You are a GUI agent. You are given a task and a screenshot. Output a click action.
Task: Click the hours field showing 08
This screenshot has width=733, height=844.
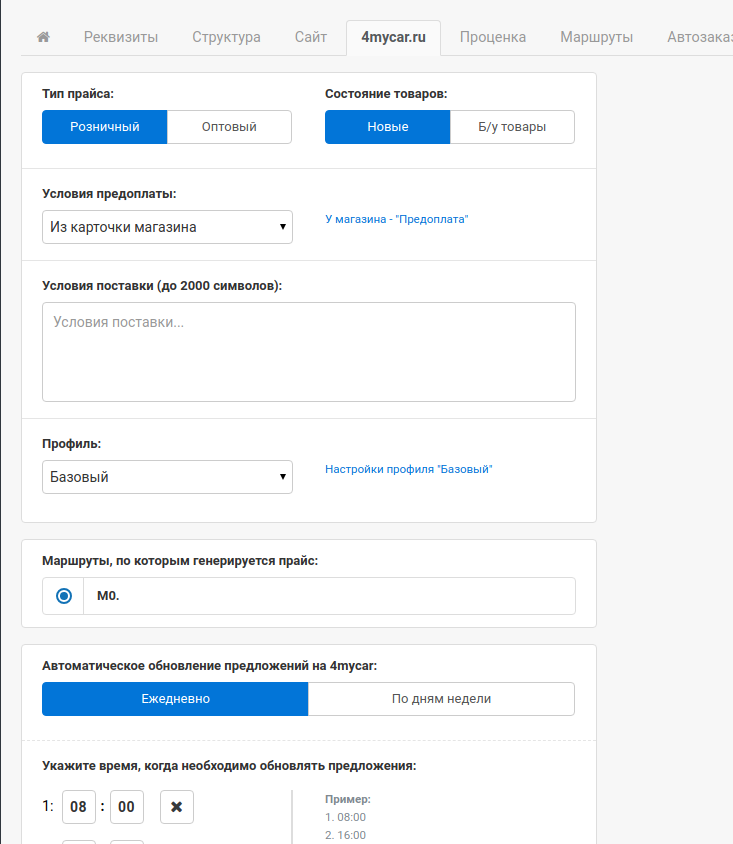79,807
